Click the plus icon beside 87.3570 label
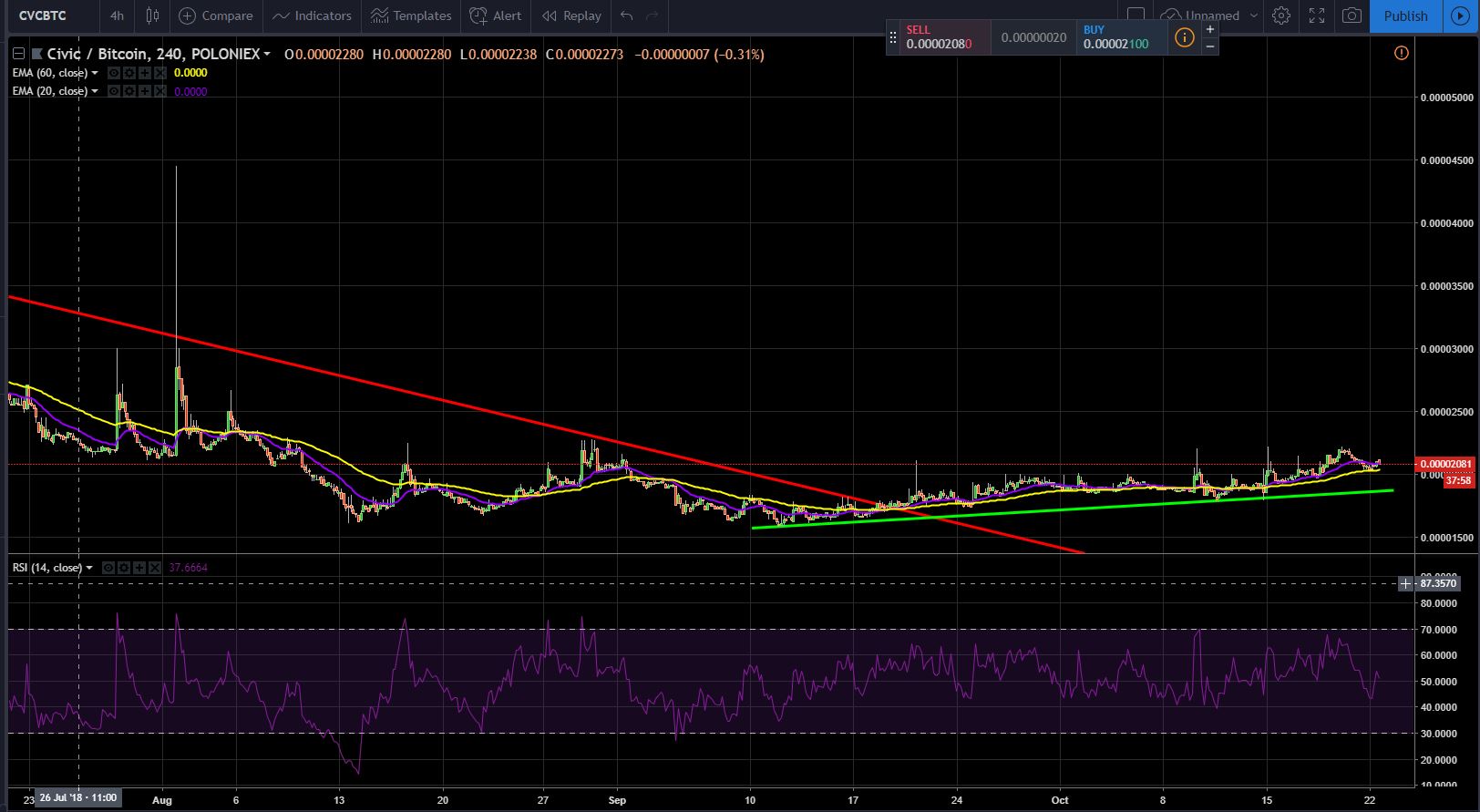Viewport: 1480px width, 812px height. (1406, 583)
